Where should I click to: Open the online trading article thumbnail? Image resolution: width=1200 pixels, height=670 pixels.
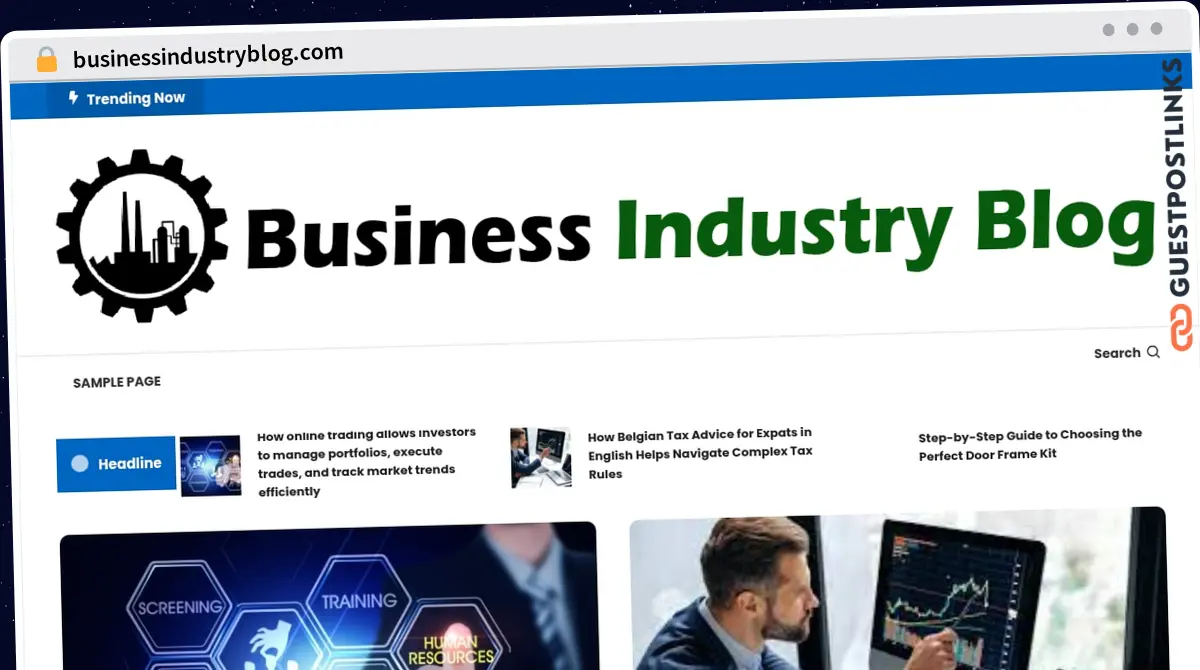210,465
